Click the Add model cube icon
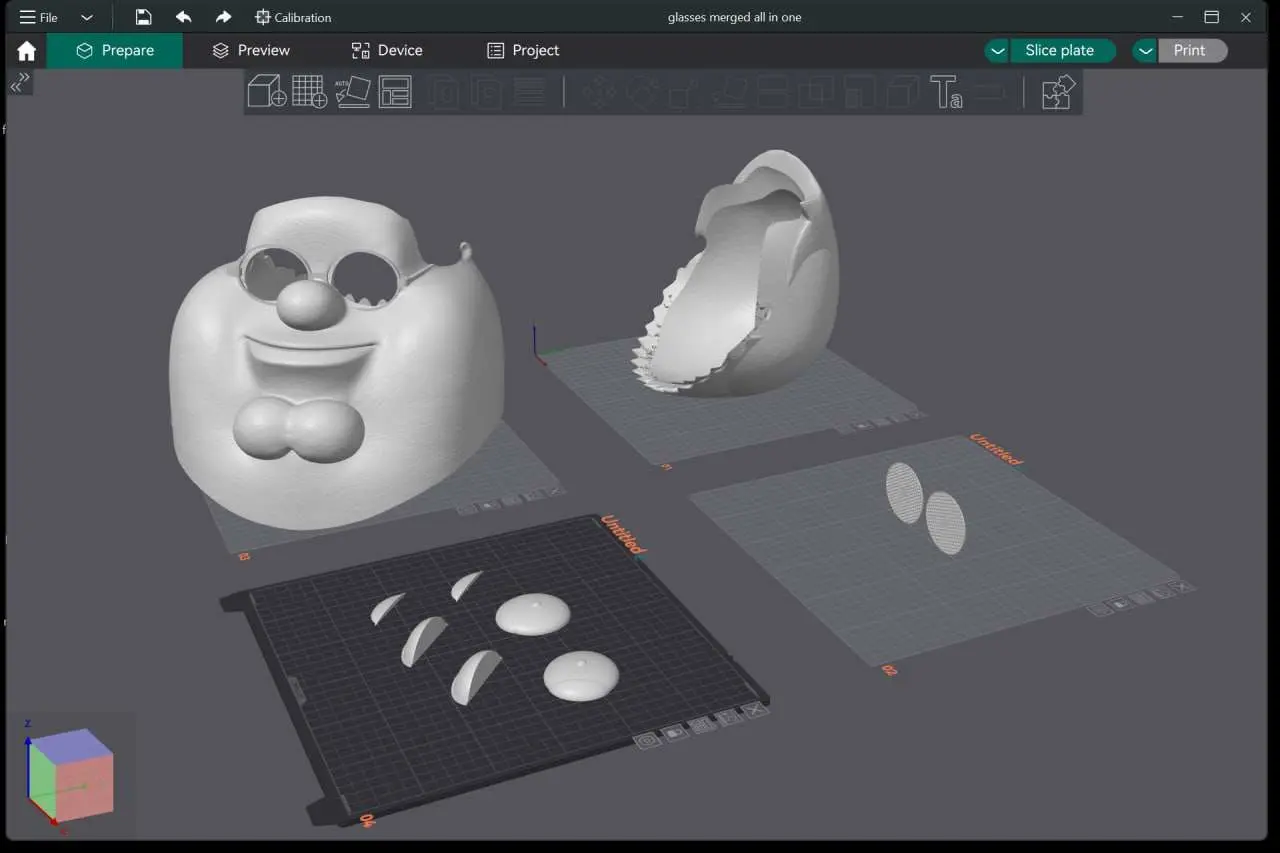Image resolution: width=1280 pixels, height=853 pixels. point(266,91)
